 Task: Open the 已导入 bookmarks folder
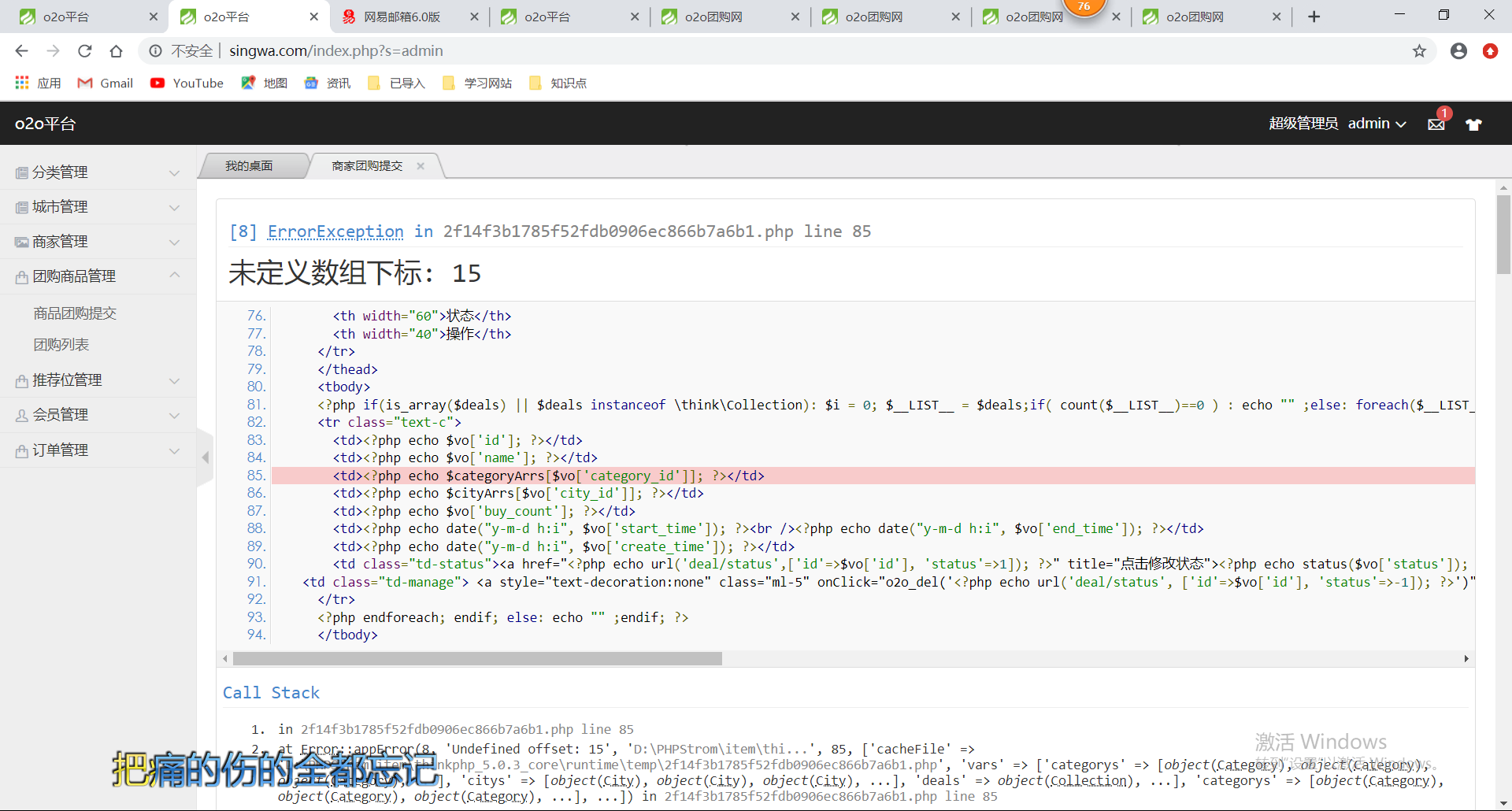(x=396, y=83)
